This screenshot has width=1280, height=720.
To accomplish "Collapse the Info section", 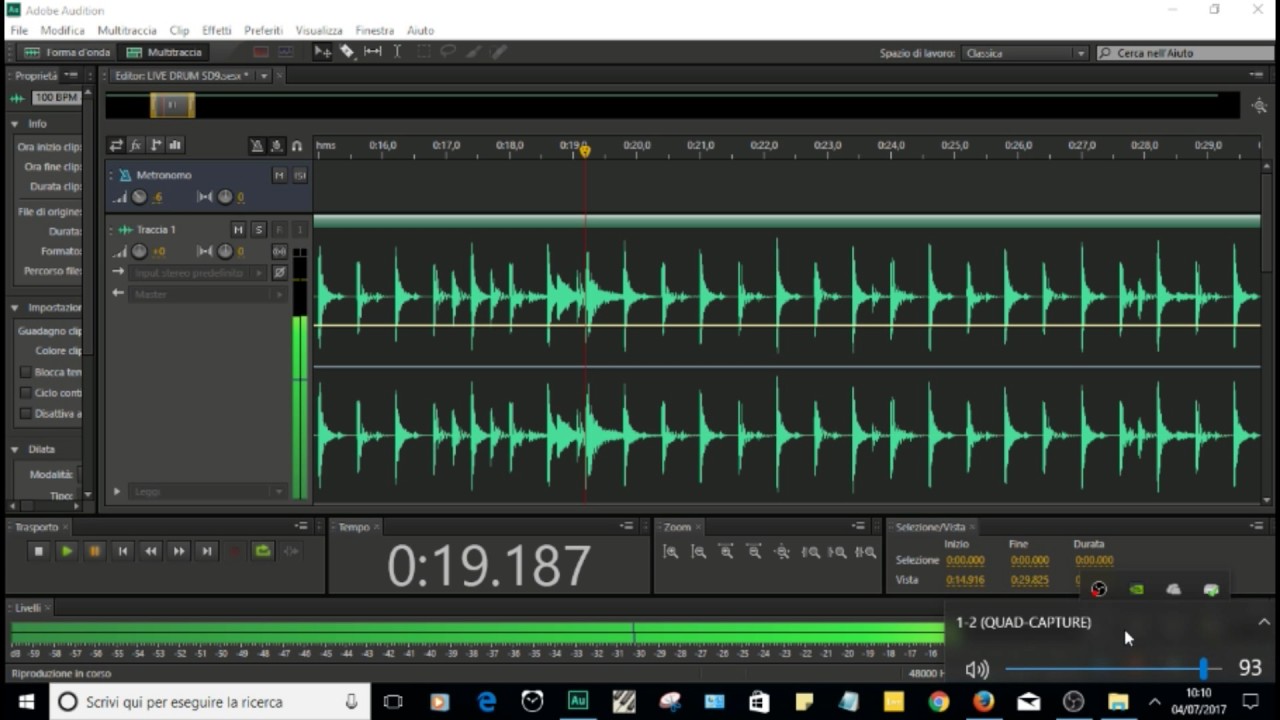I will coord(15,124).
